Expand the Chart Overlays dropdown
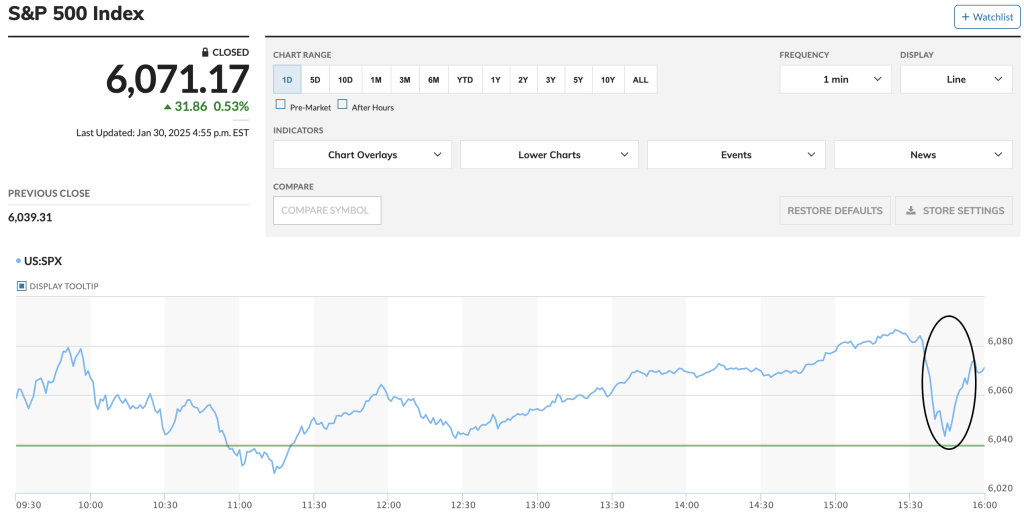Image resolution: width=1024 pixels, height=515 pixels. (362, 155)
